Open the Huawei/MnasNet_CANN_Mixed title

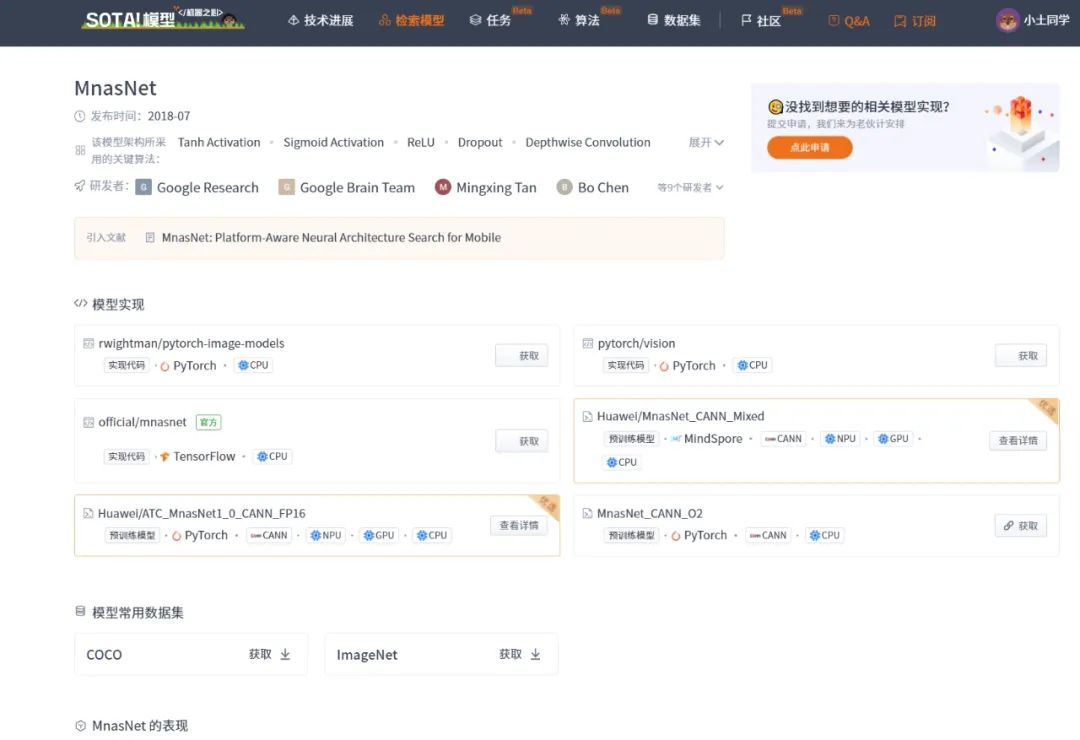point(681,416)
